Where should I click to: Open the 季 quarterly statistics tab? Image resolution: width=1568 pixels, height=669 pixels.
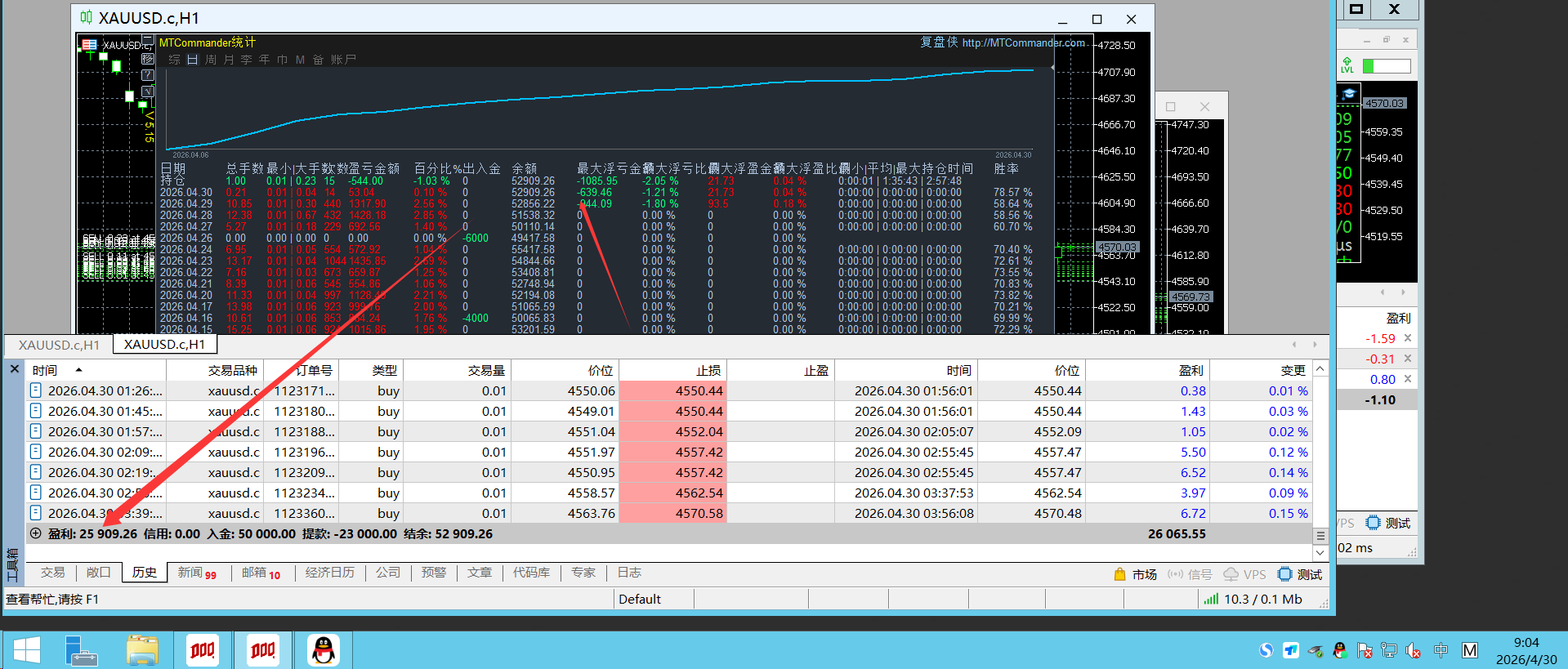pyautogui.click(x=246, y=60)
